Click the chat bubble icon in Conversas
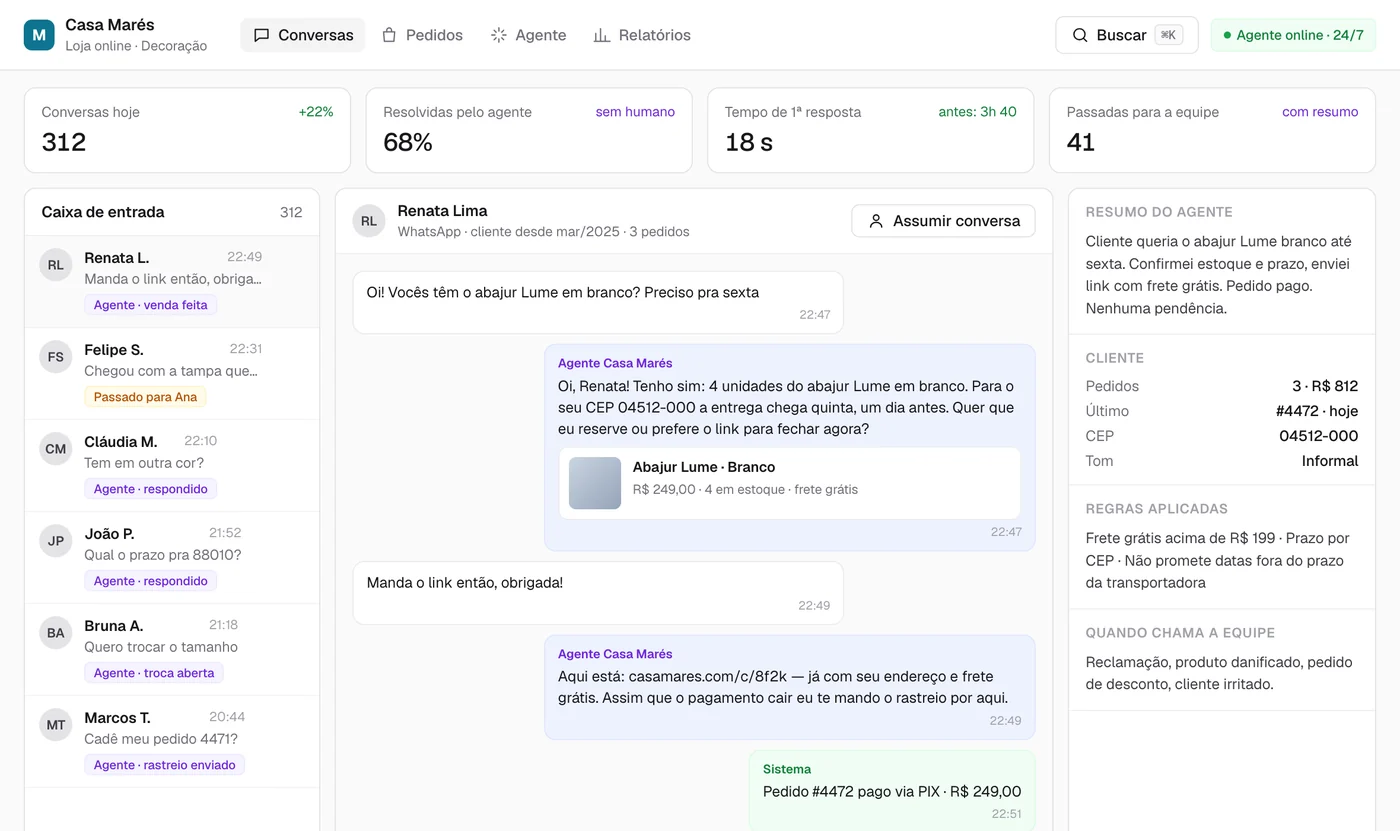 (262, 35)
